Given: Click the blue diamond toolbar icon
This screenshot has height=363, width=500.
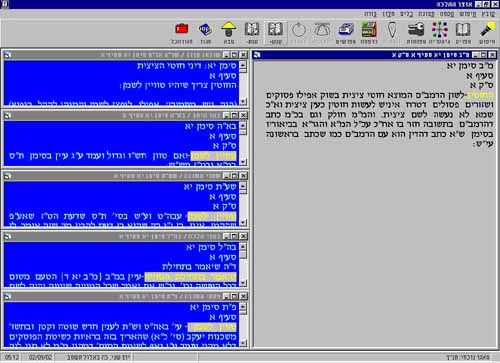Looking at the screenshot, I should (x=205, y=30).
